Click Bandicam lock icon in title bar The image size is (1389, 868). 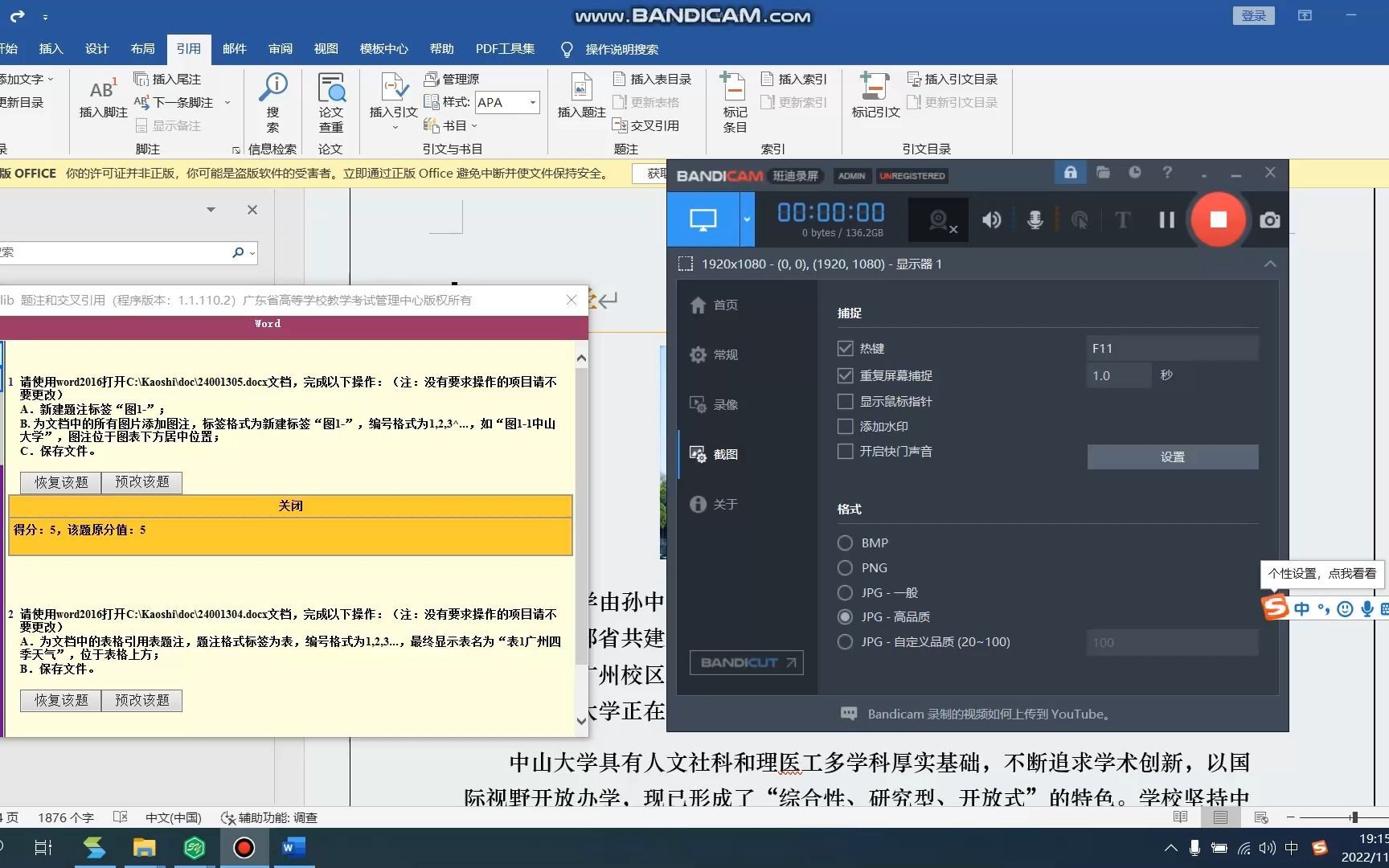(1071, 172)
